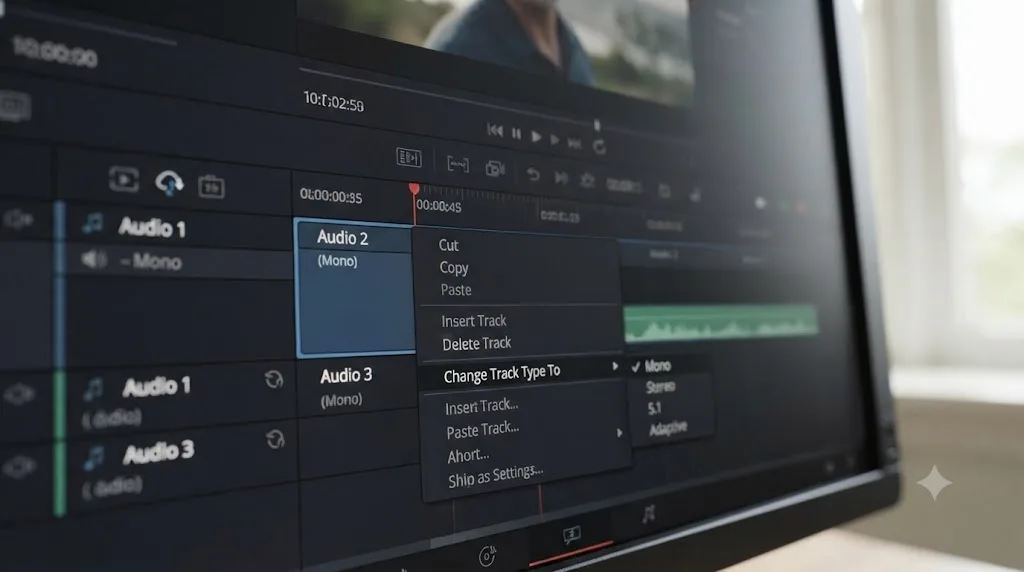Screen dimensions: 1024x572
Task: Choose Delete Track from the context menu
Action: (476, 343)
